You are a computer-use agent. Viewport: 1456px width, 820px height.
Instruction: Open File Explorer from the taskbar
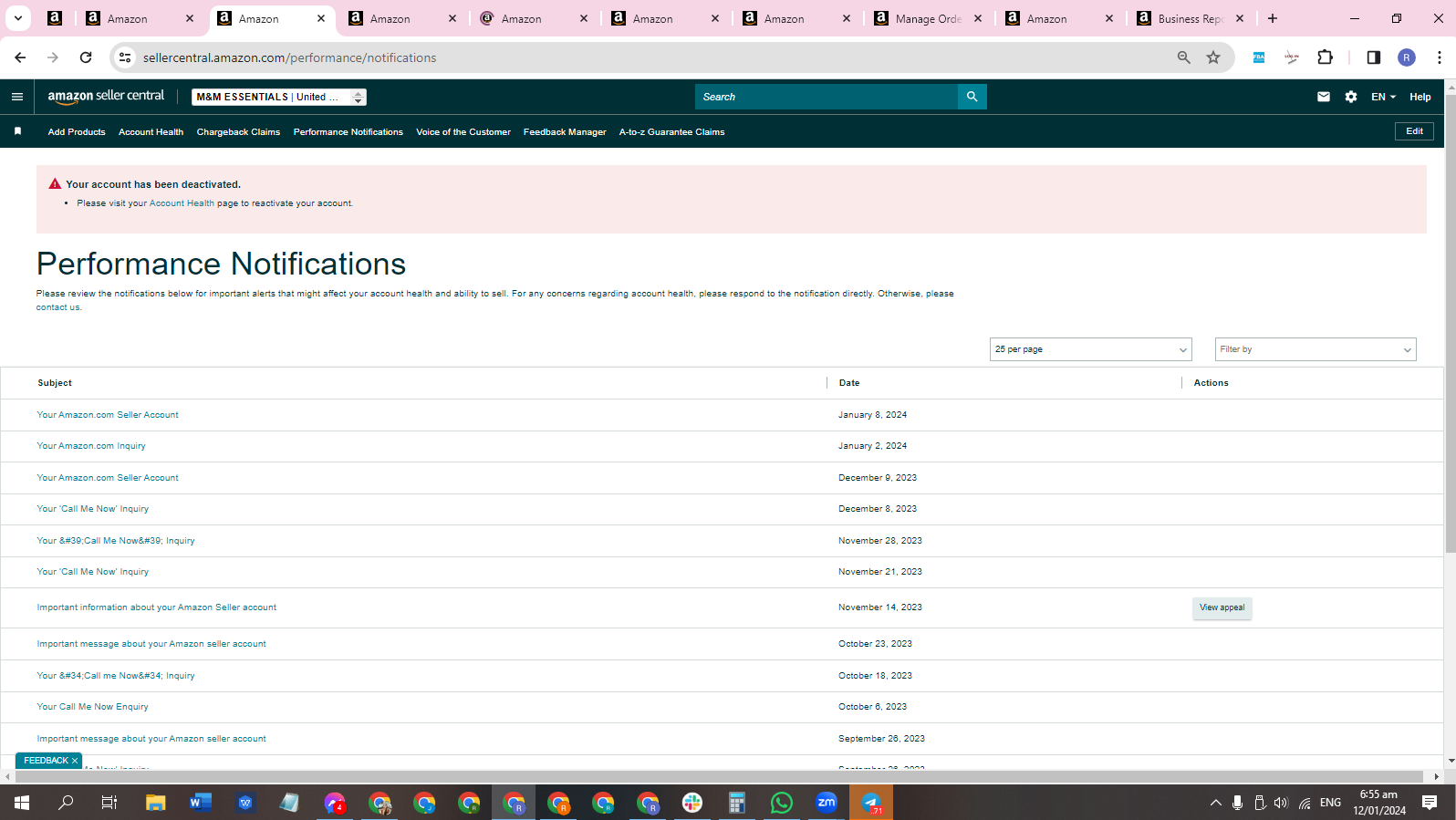point(156,803)
